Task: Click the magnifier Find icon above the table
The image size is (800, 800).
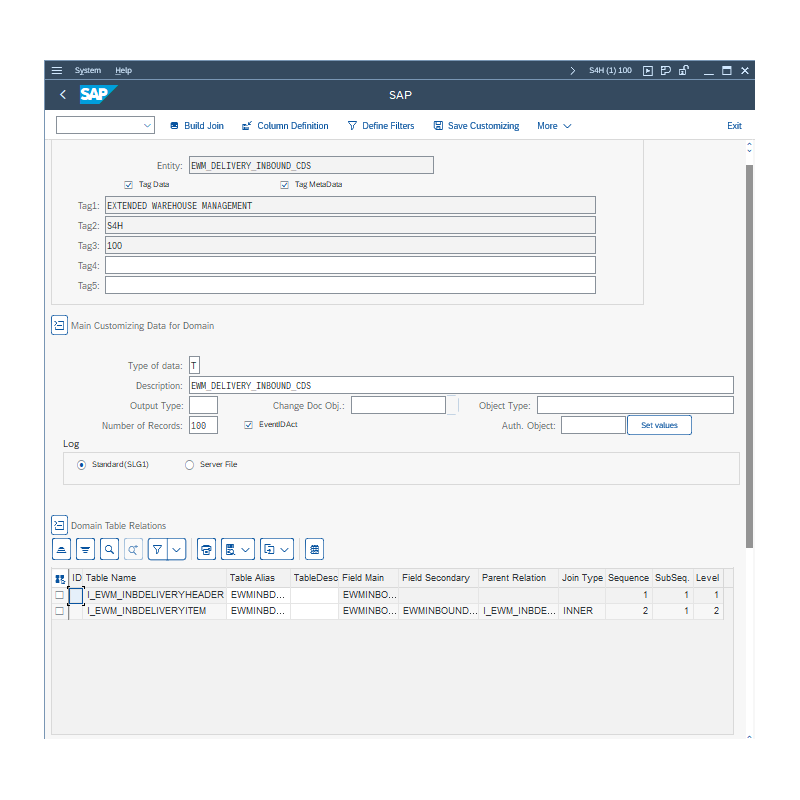Action: [109, 549]
